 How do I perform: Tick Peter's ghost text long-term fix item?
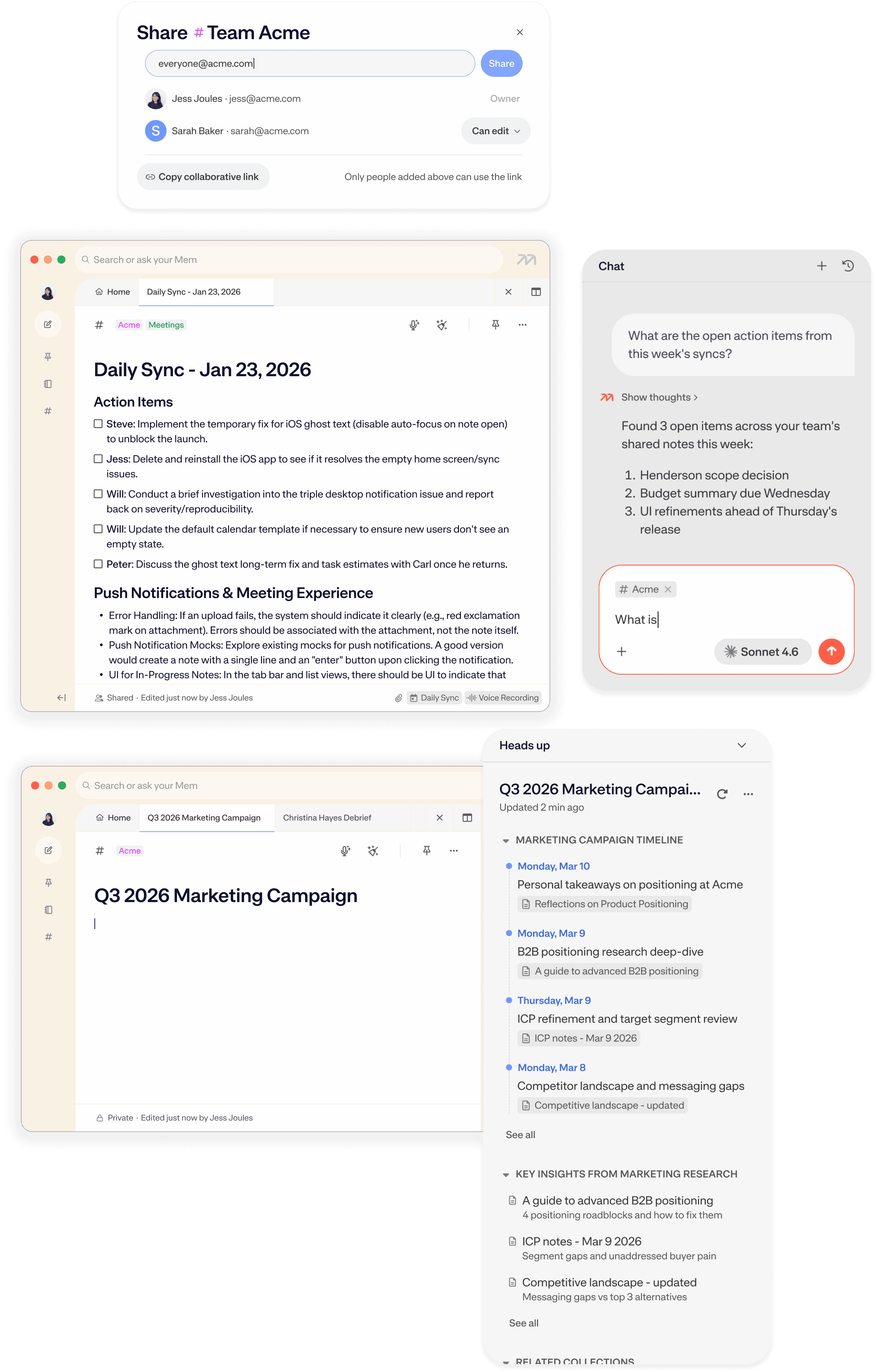point(98,564)
